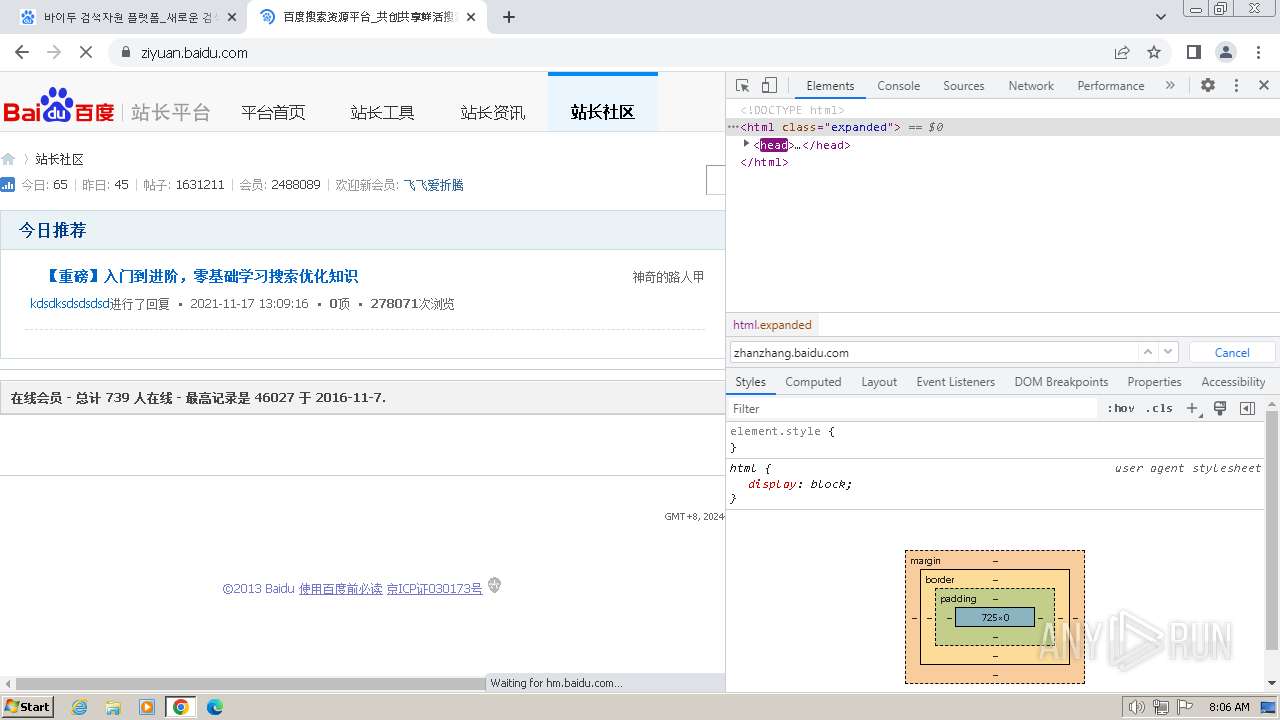1280x720 pixels.
Task: Close the 百度搜索资源平台 tab
Action: 471,17
